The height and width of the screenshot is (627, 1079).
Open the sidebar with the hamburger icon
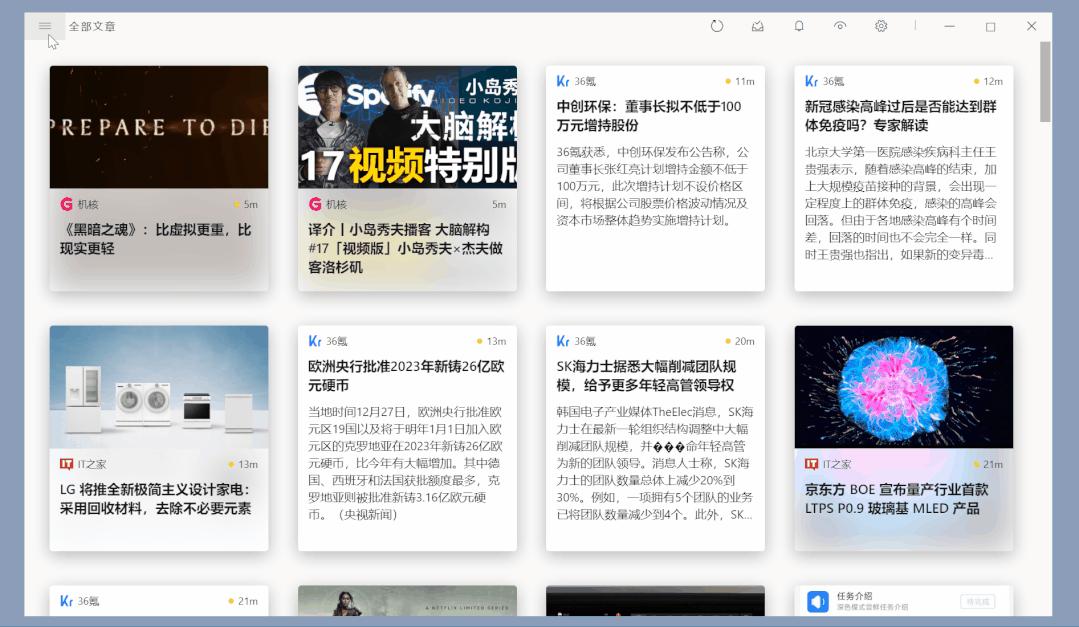tap(43, 27)
